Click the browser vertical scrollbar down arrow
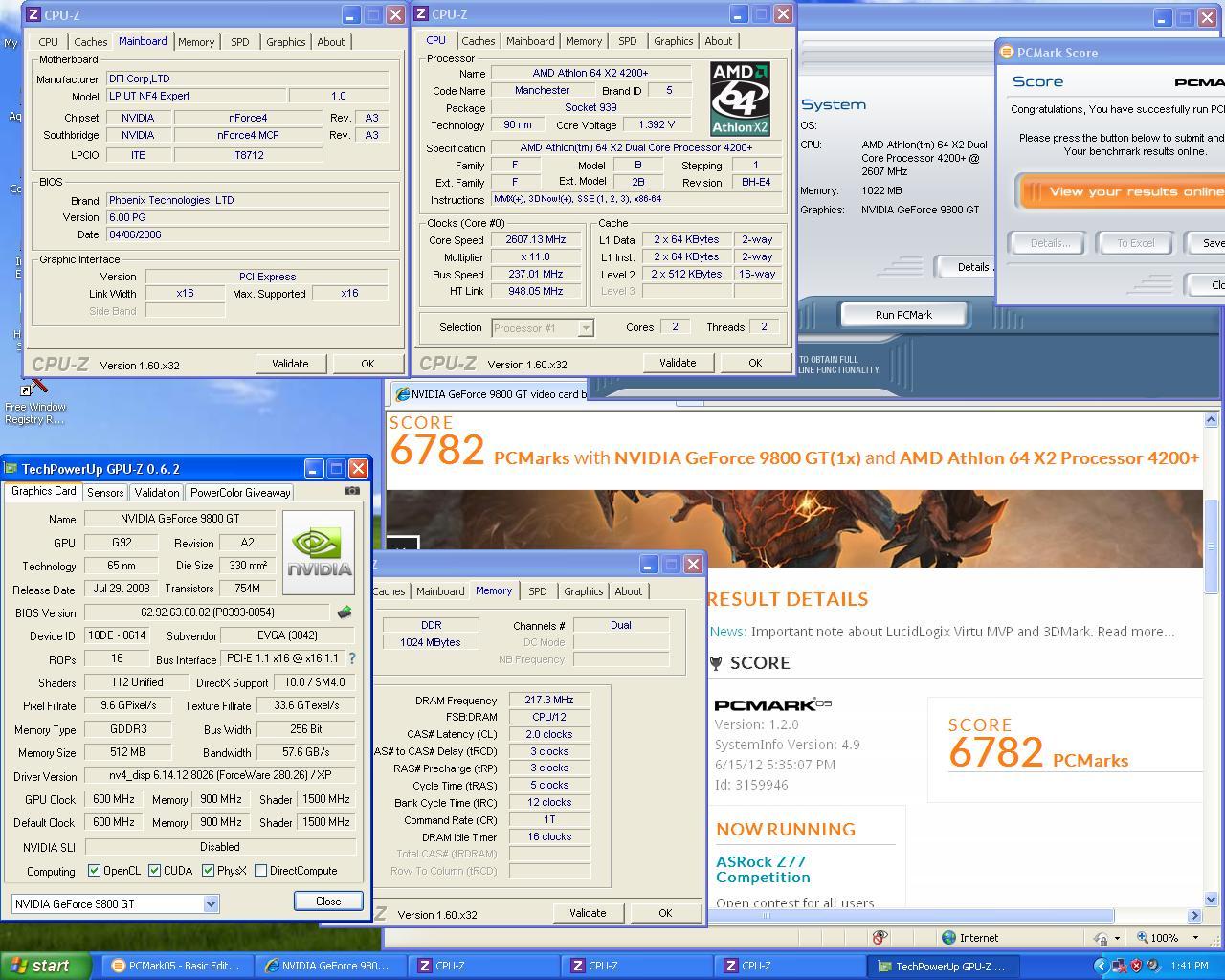Screen dimensions: 1225x980 (1211, 899)
